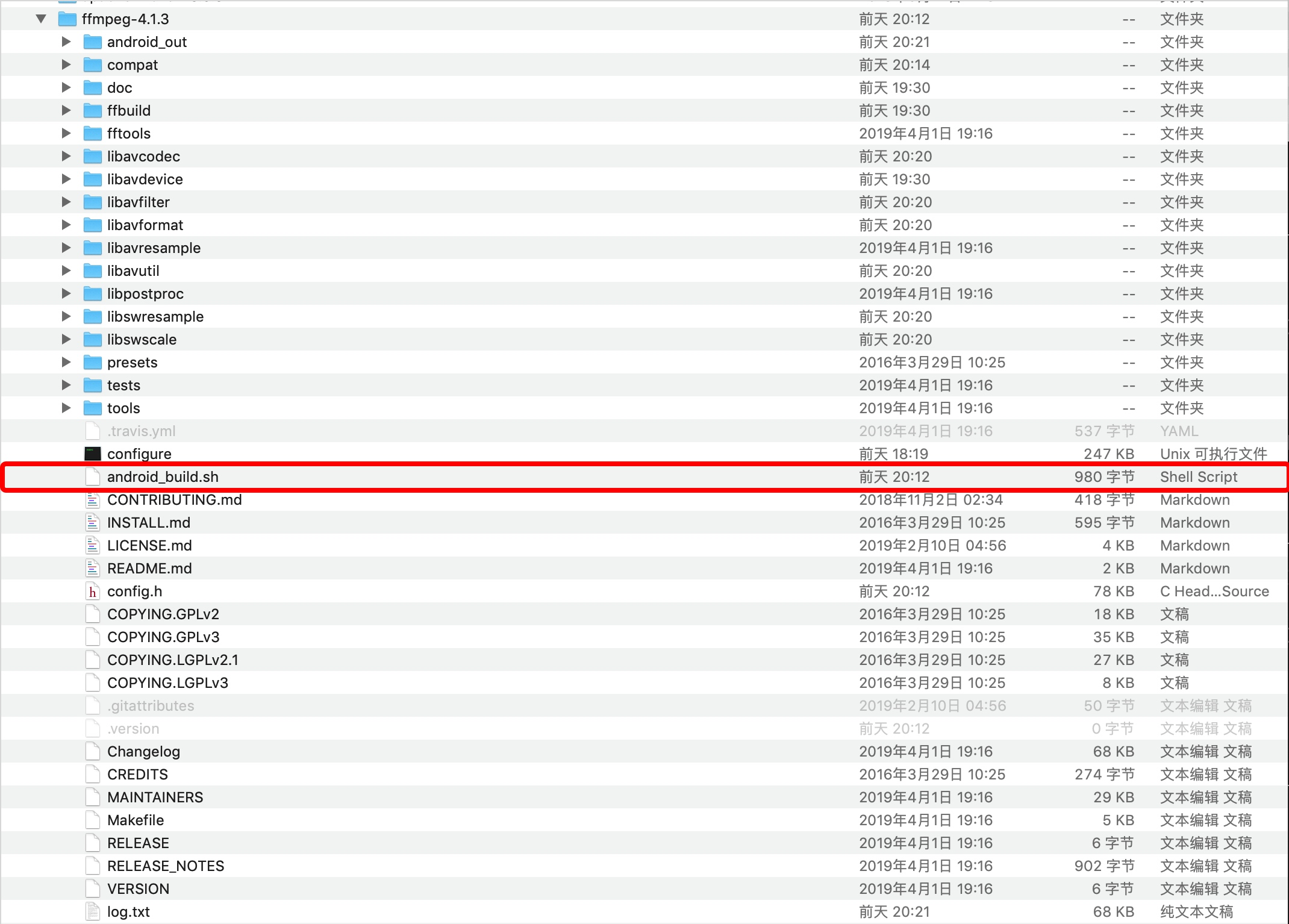Click the Unix 可执行文件 kind label

pyautogui.click(x=1214, y=454)
